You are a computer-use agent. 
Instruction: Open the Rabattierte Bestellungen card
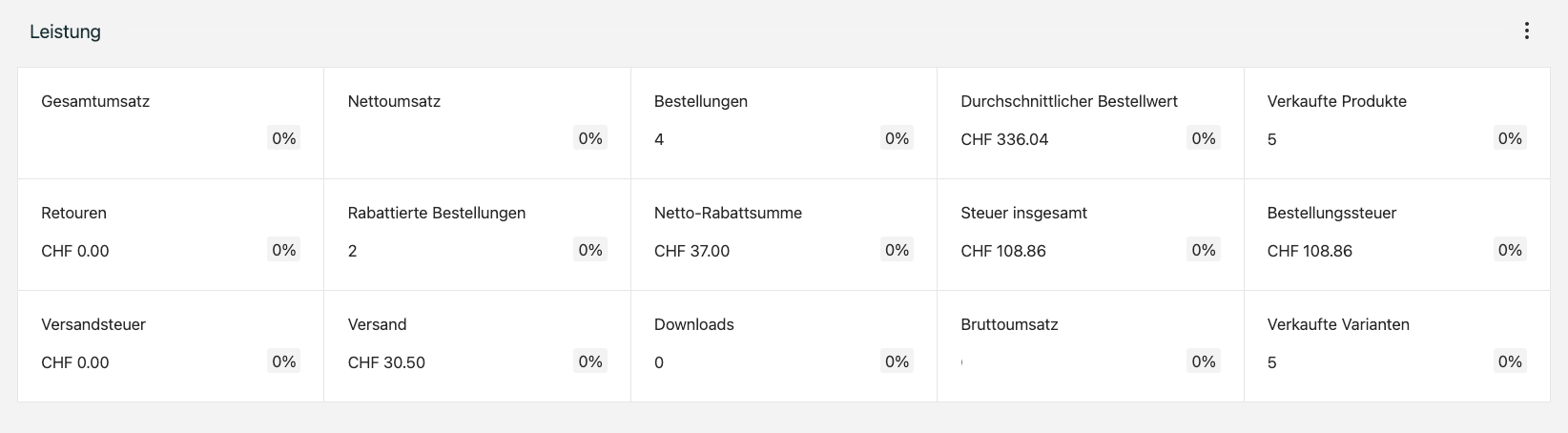point(477,234)
